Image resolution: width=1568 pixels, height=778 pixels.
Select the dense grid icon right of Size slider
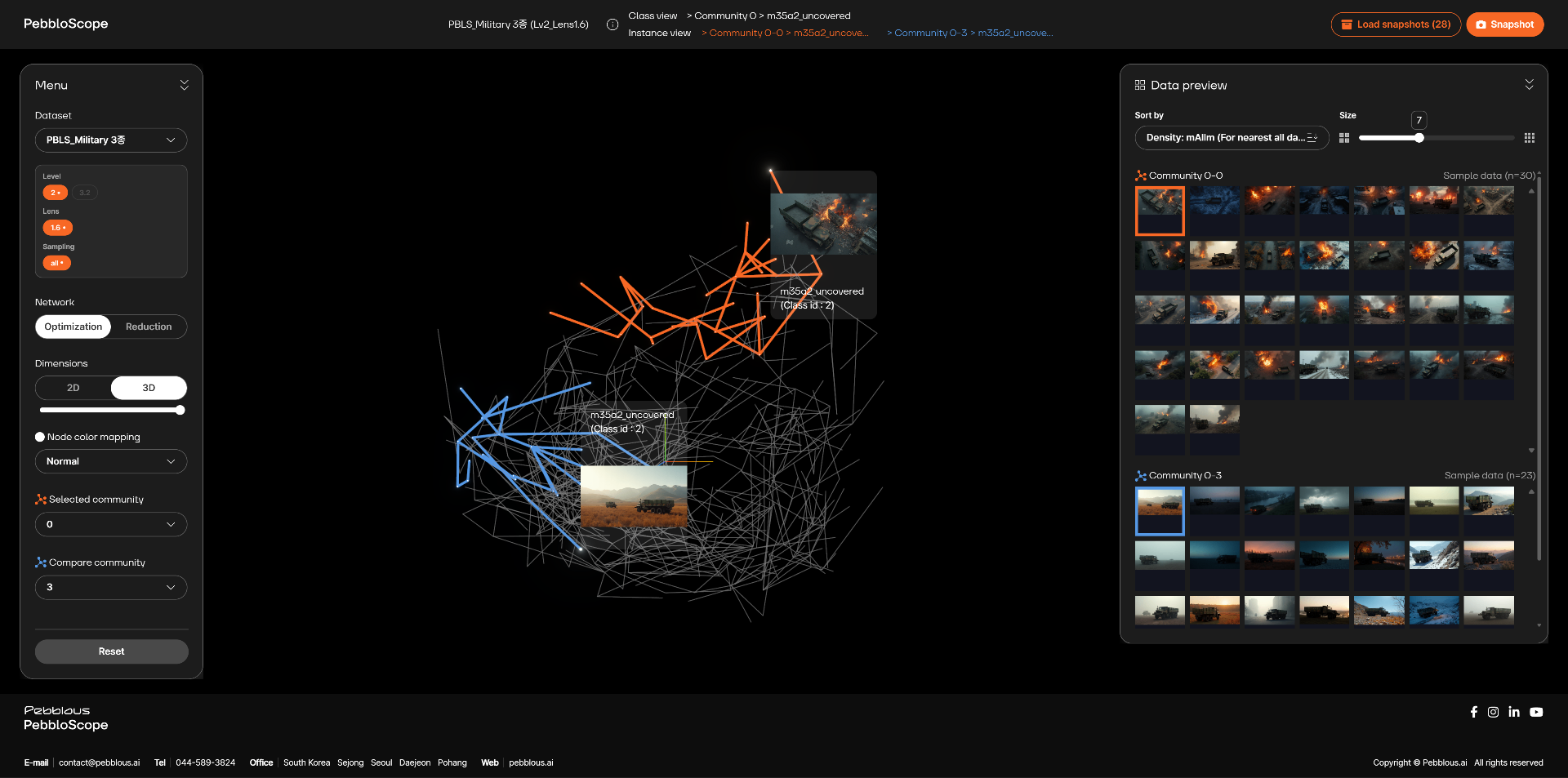(1530, 138)
